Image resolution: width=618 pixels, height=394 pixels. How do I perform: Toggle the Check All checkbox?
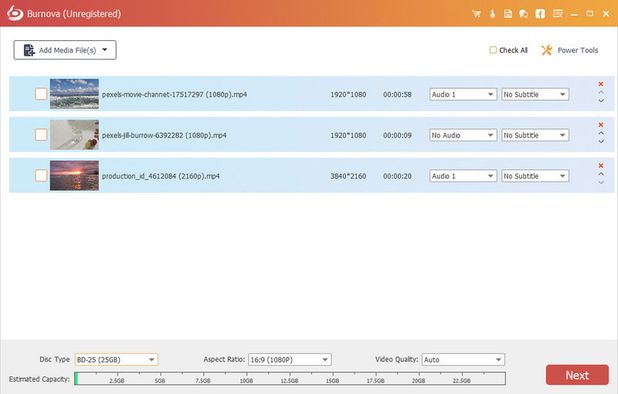click(x=493, y=50)
